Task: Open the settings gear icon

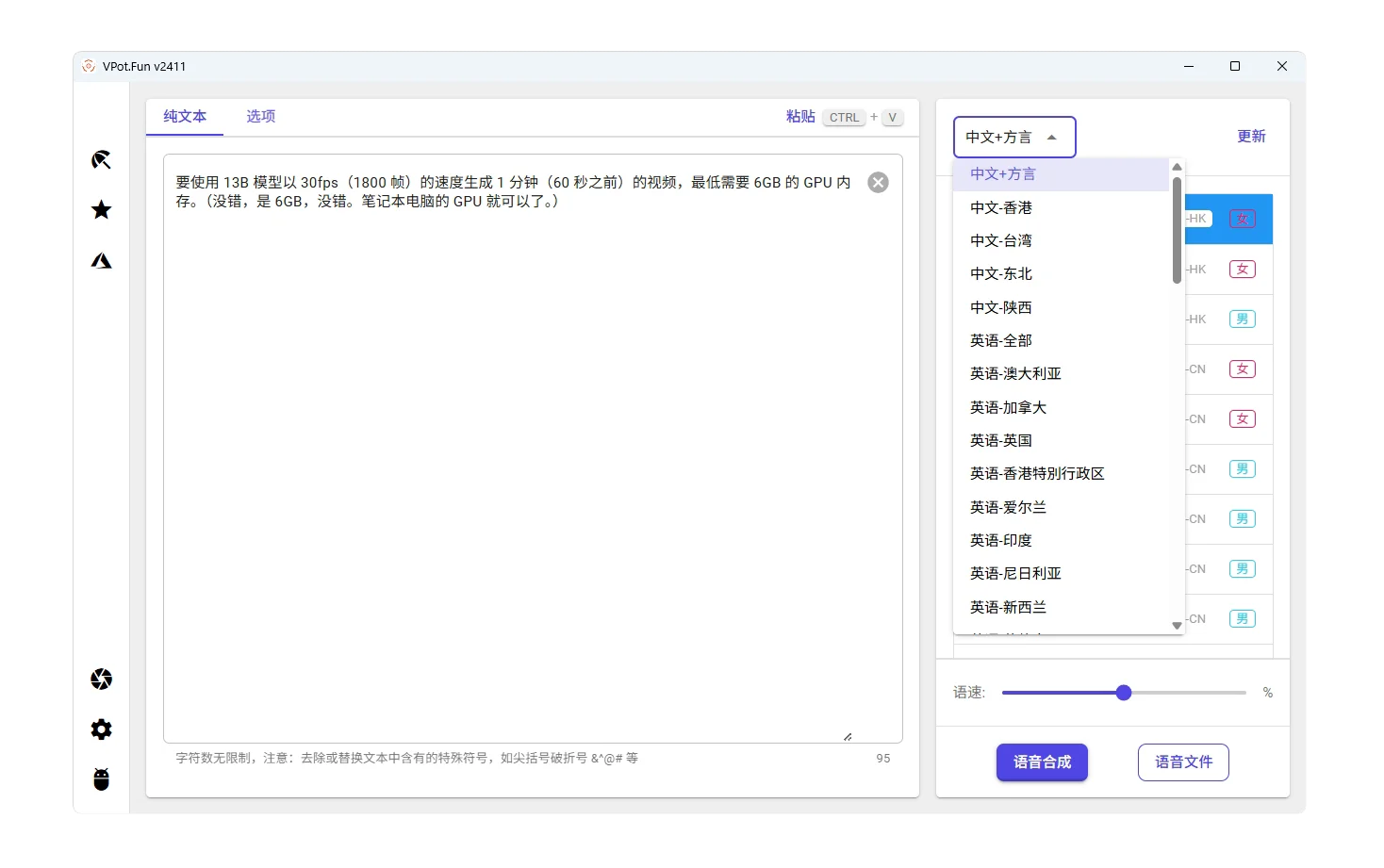Action: (x=101, y=729)
